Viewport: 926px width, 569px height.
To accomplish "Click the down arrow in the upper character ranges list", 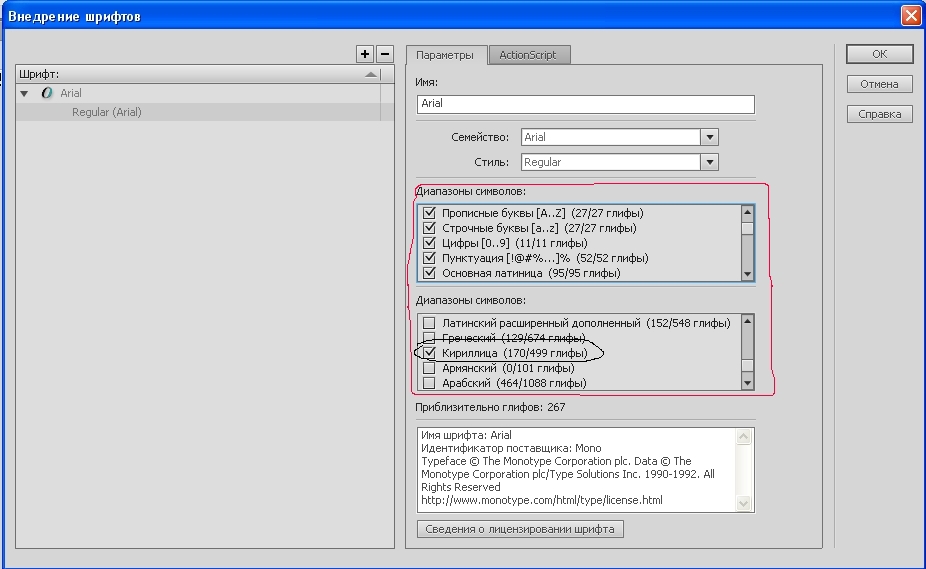I will click(x=747, y=274).
